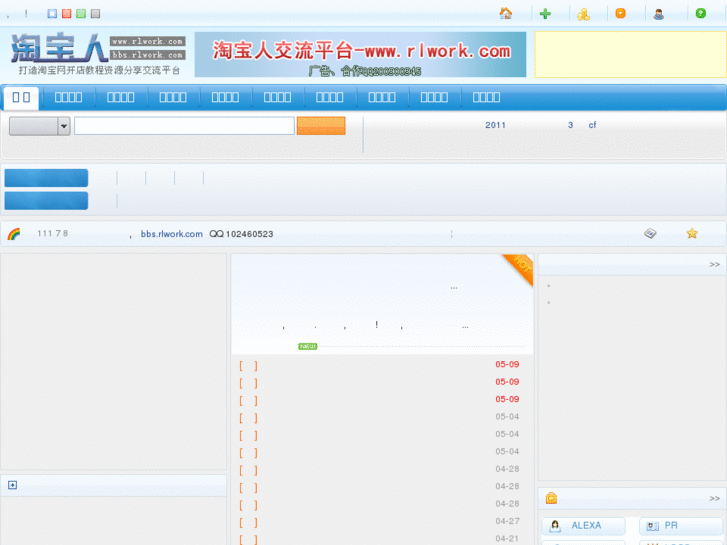Open the user avatar icon

pos(658,14)
